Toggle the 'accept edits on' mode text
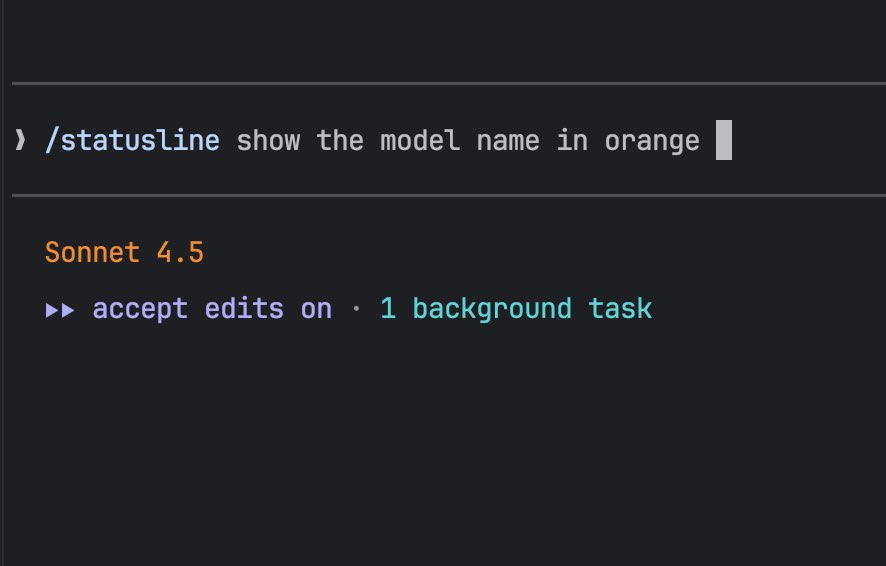Viewport: 886px width, 566px height. pyautogui.click(x=212, y=310)
